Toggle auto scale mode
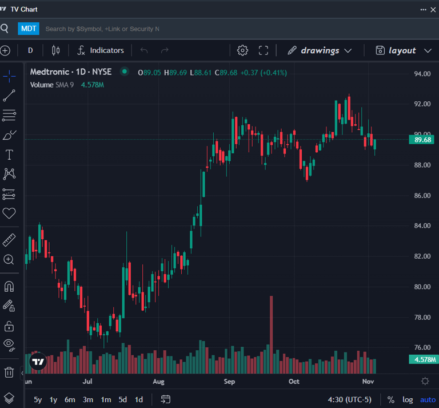This screenshot has width=439, height=408. pyautogui.click(x=428, y=399)
